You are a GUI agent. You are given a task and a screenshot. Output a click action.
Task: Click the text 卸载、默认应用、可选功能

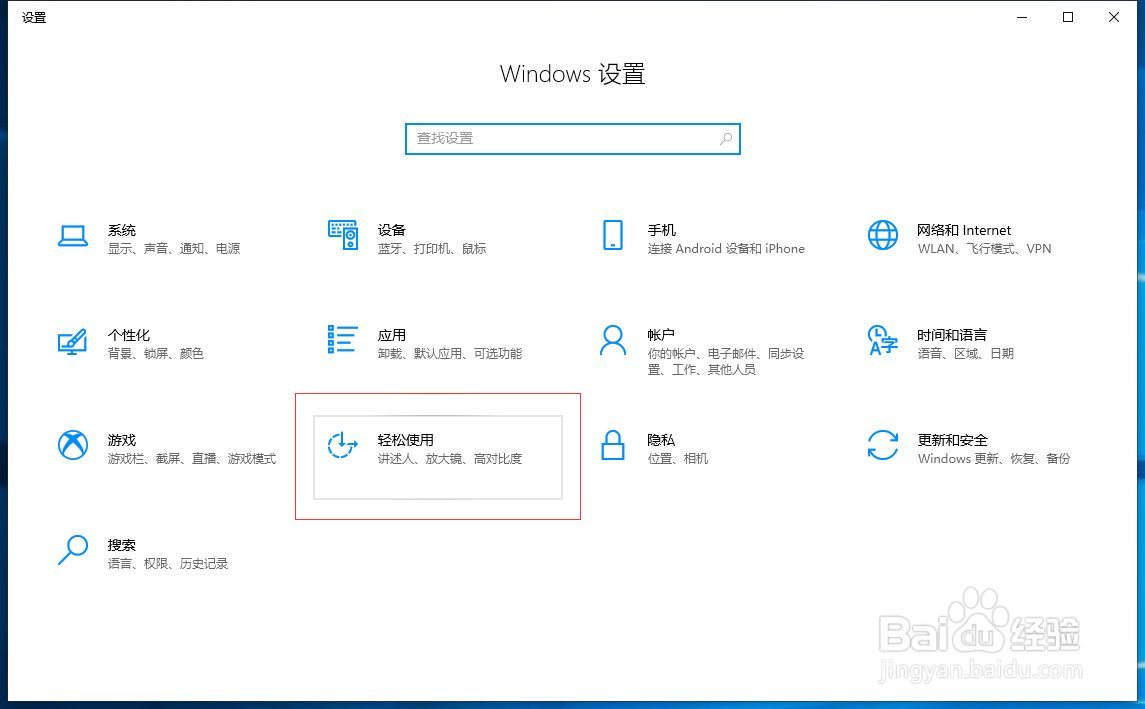450,354
